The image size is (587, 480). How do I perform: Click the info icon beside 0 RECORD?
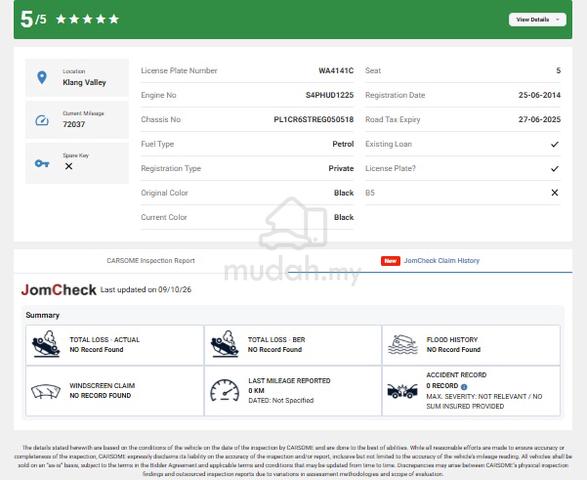(464, 387)
